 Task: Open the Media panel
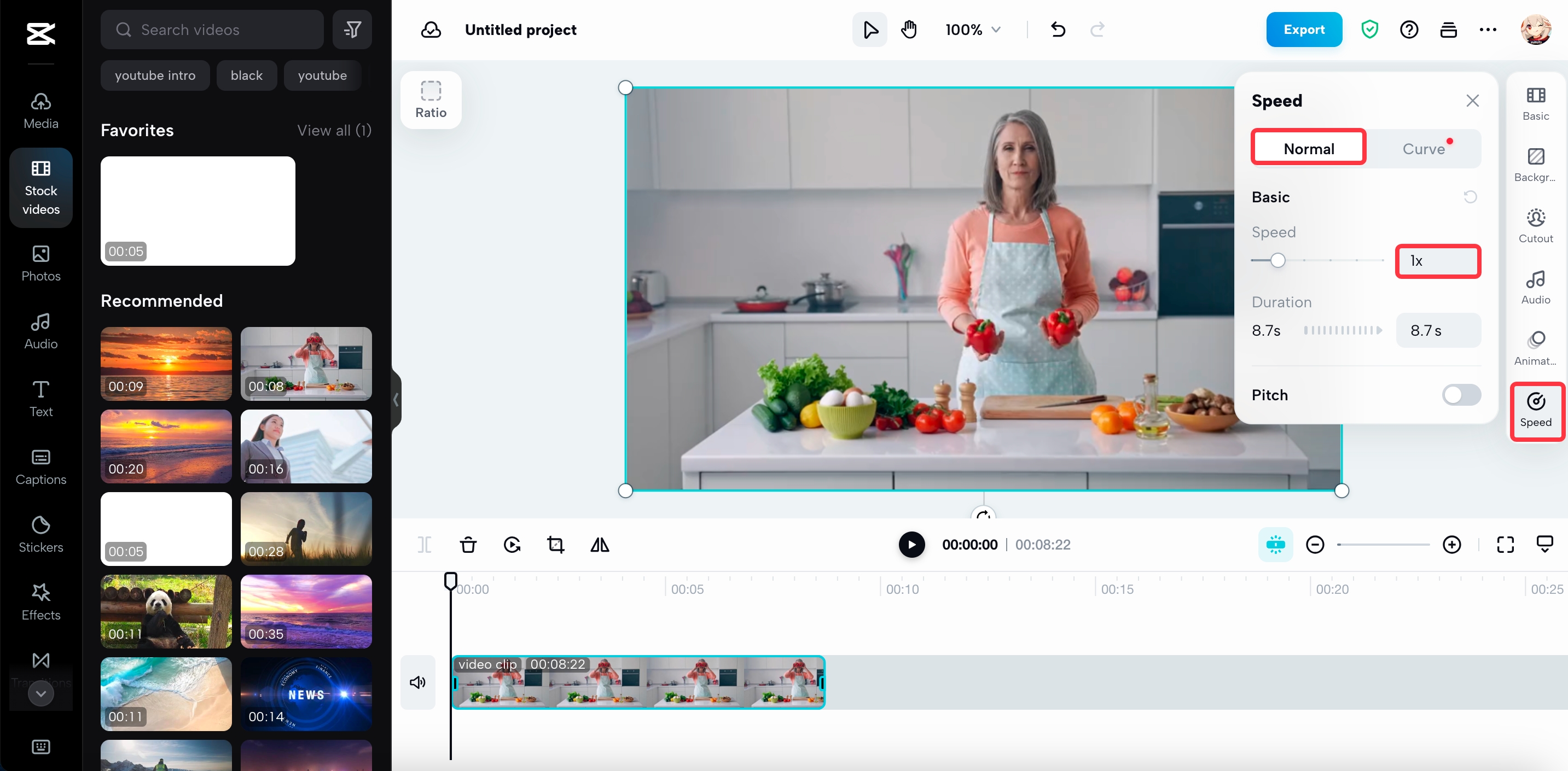coord(41,112)
